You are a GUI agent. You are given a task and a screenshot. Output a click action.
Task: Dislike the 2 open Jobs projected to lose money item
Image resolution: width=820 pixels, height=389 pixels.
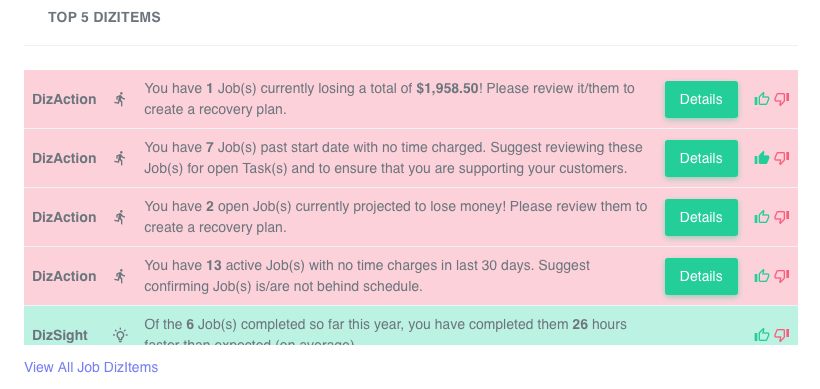pyautogui.click(x=782, y=217)
